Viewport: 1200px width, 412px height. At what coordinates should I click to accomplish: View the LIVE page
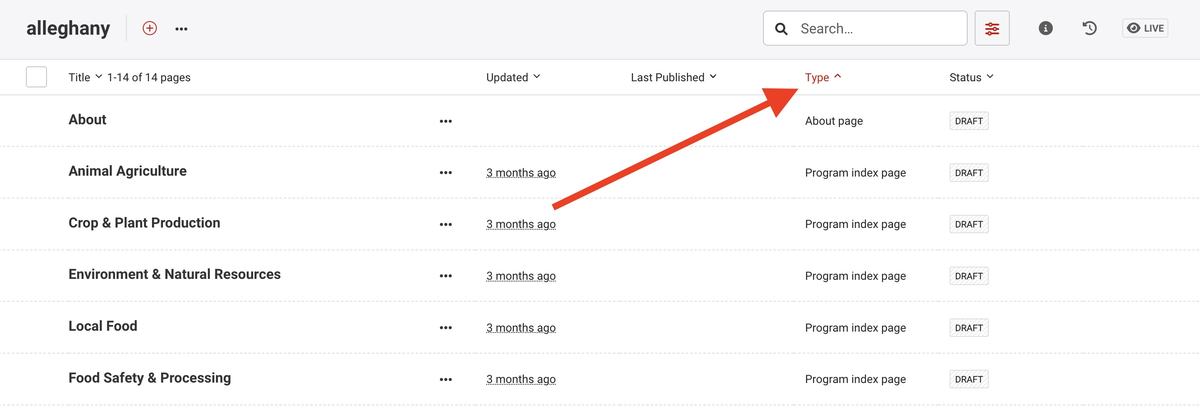coord(1145,29)
